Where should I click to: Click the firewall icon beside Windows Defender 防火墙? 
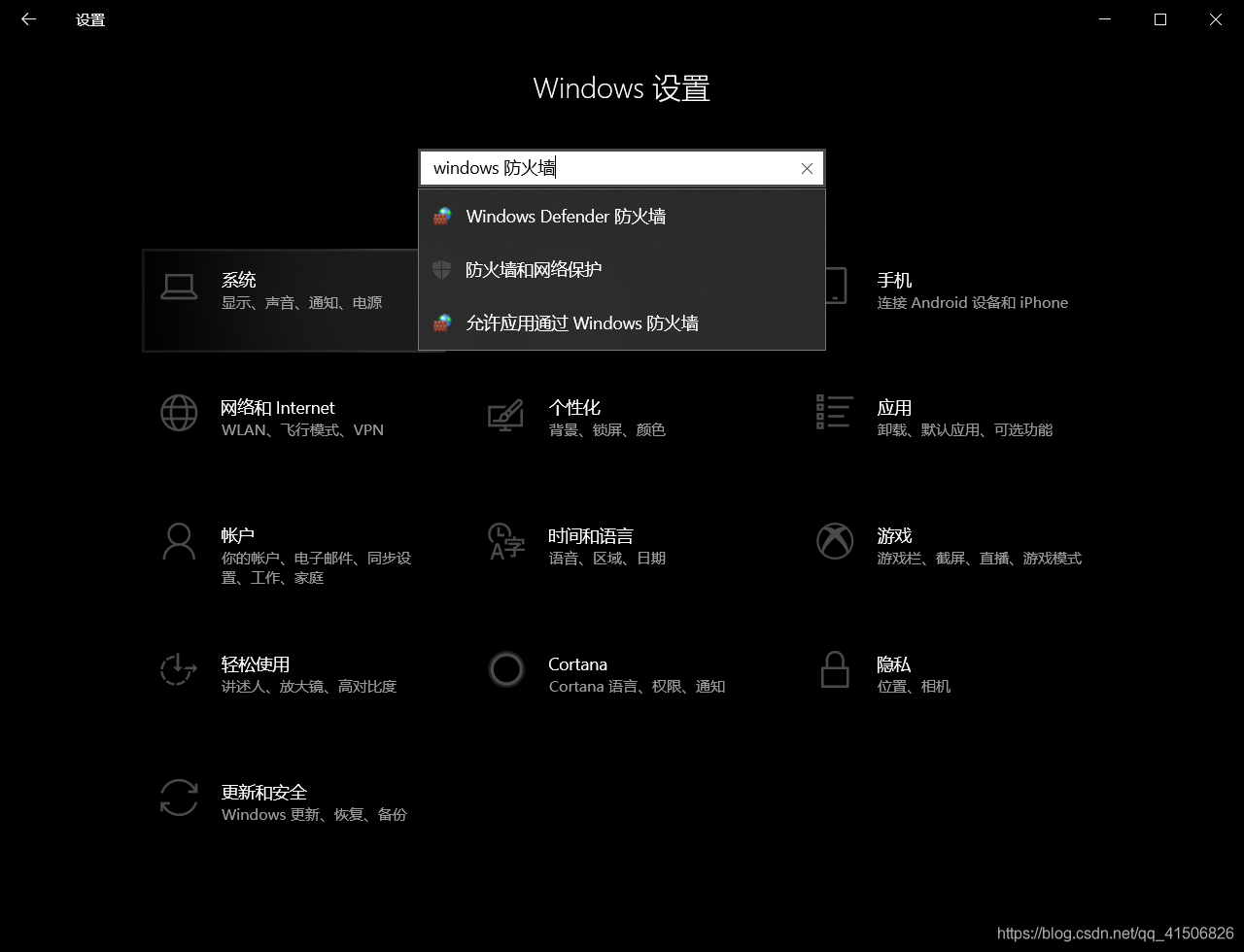click(x=442, y=216)
